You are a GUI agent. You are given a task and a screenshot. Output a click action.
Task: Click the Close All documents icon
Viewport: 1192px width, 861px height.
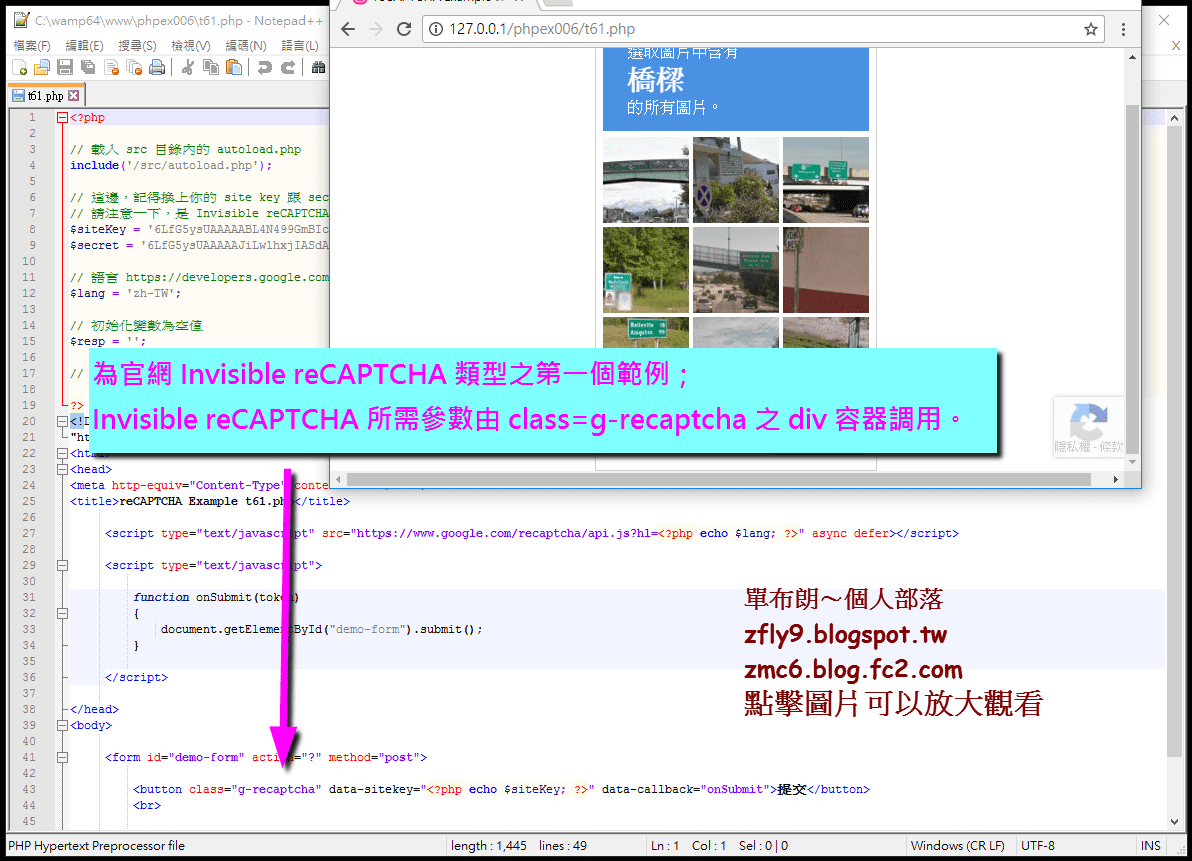[x=135, y=68]
